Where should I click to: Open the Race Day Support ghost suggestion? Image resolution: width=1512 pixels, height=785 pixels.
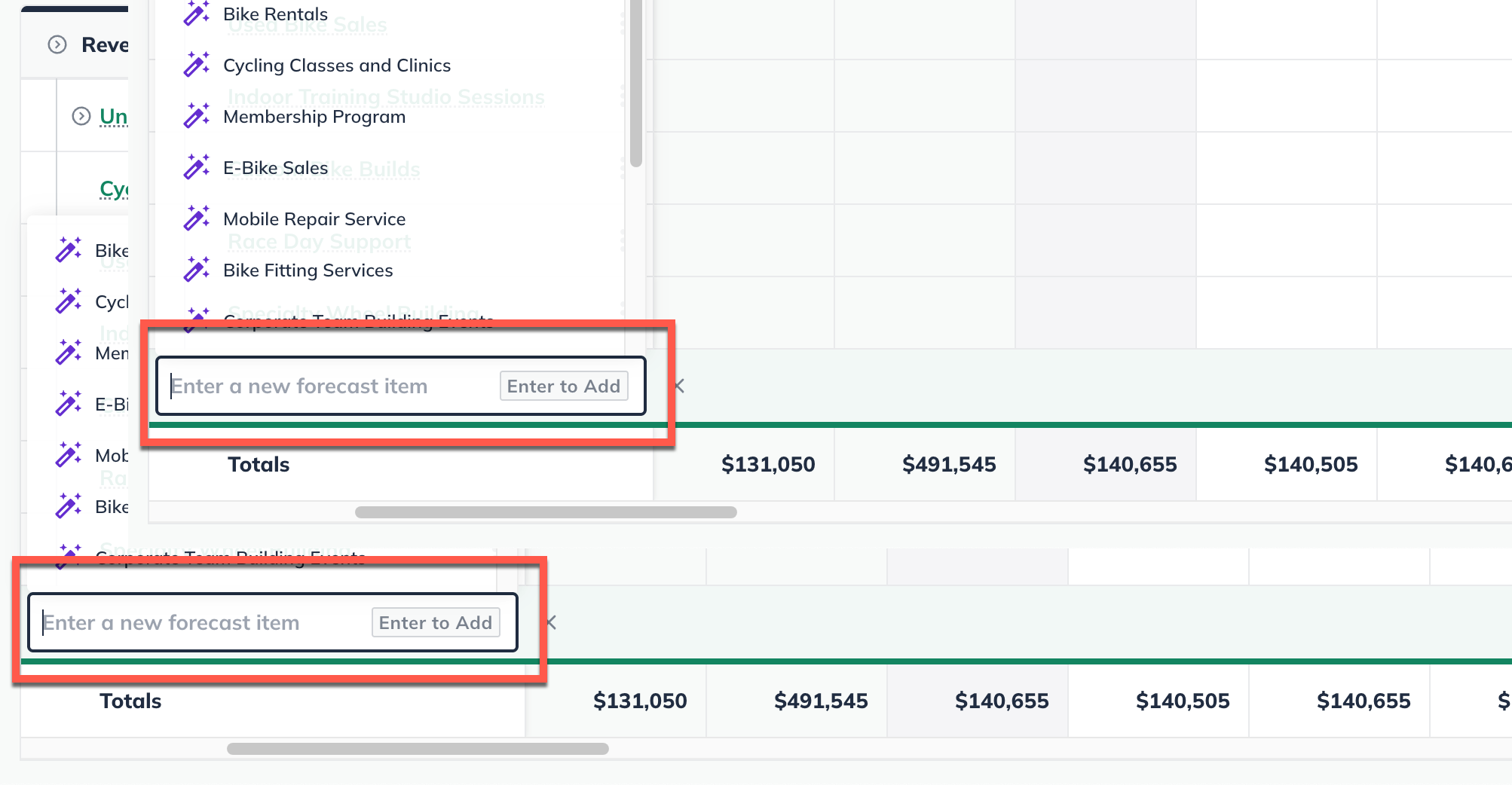(318, 241)
